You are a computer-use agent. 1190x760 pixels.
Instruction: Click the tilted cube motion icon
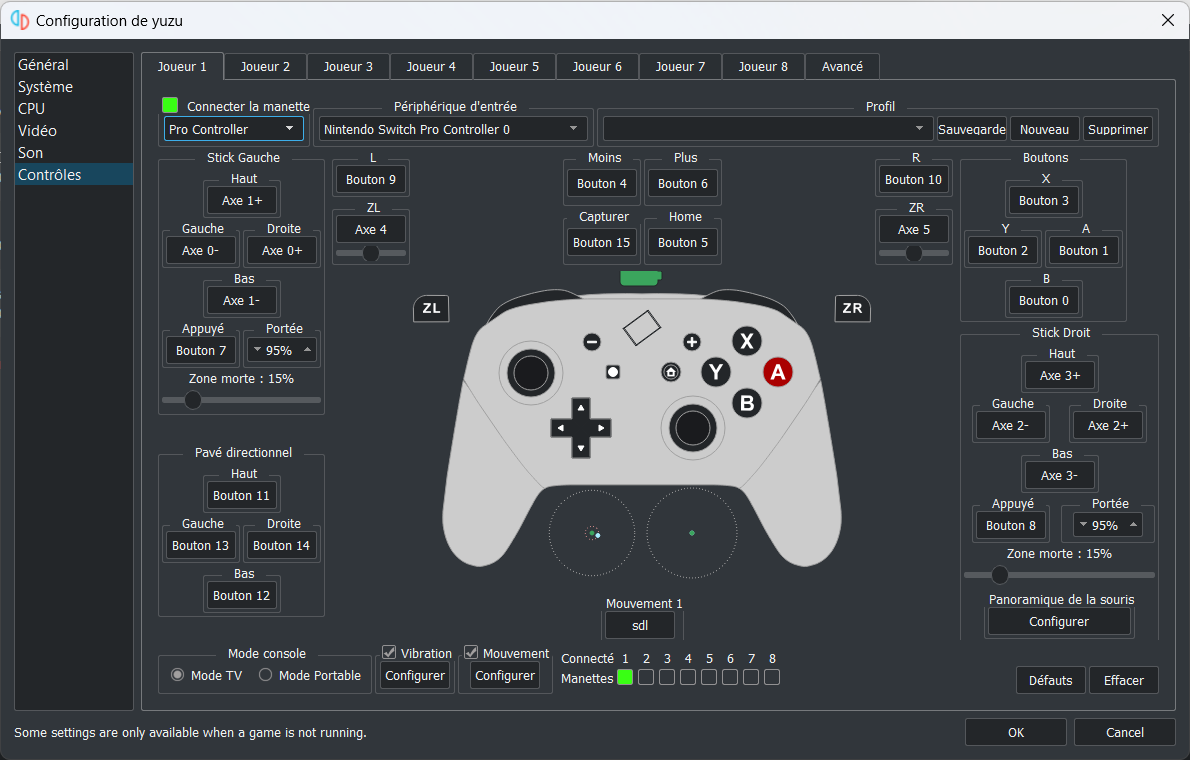pyautogui.click(x=641, y=328)
